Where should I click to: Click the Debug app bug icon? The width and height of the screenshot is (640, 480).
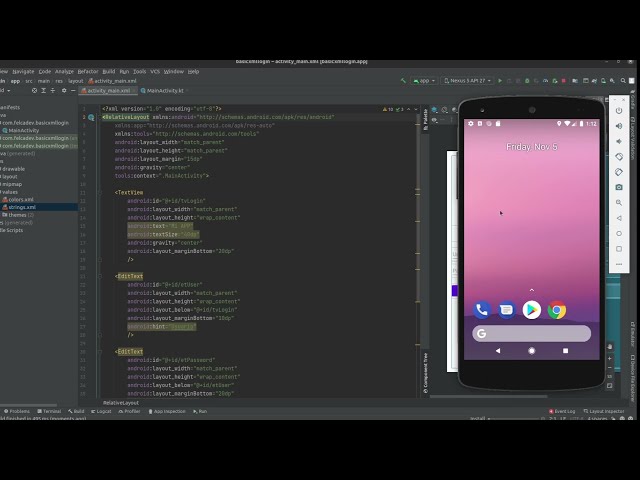(527, 81)
